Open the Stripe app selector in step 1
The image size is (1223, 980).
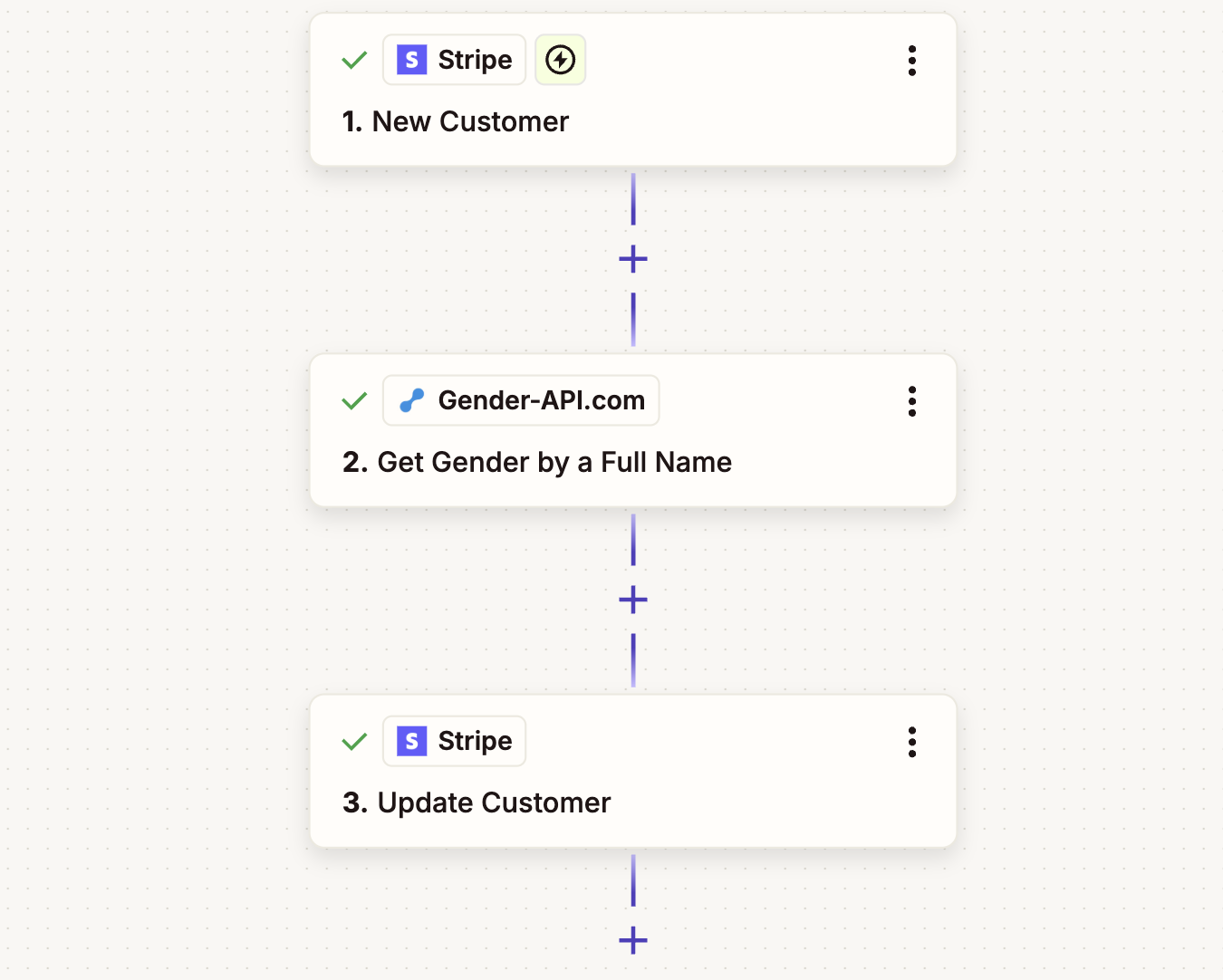pos(454,60)
